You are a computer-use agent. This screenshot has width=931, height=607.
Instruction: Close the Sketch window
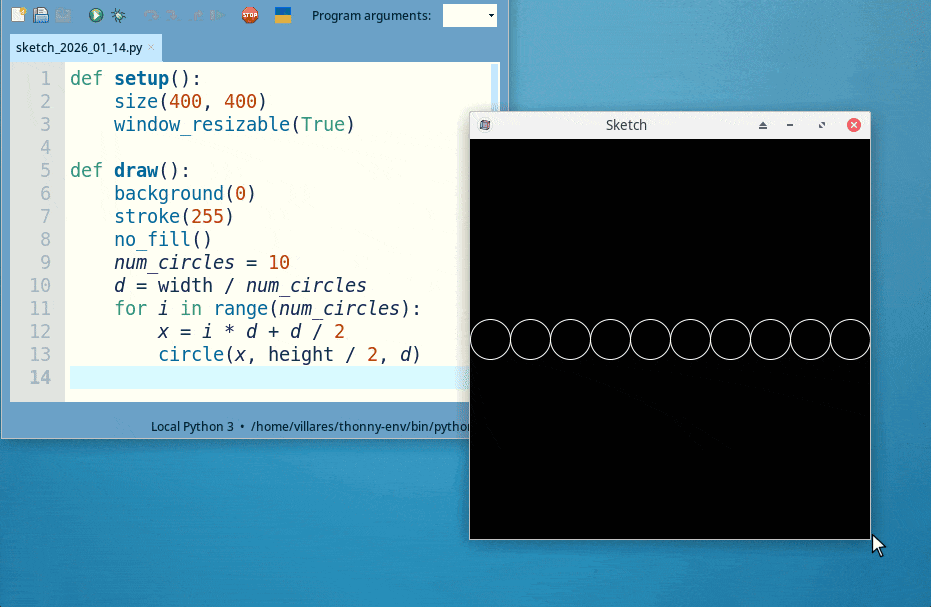854,125
